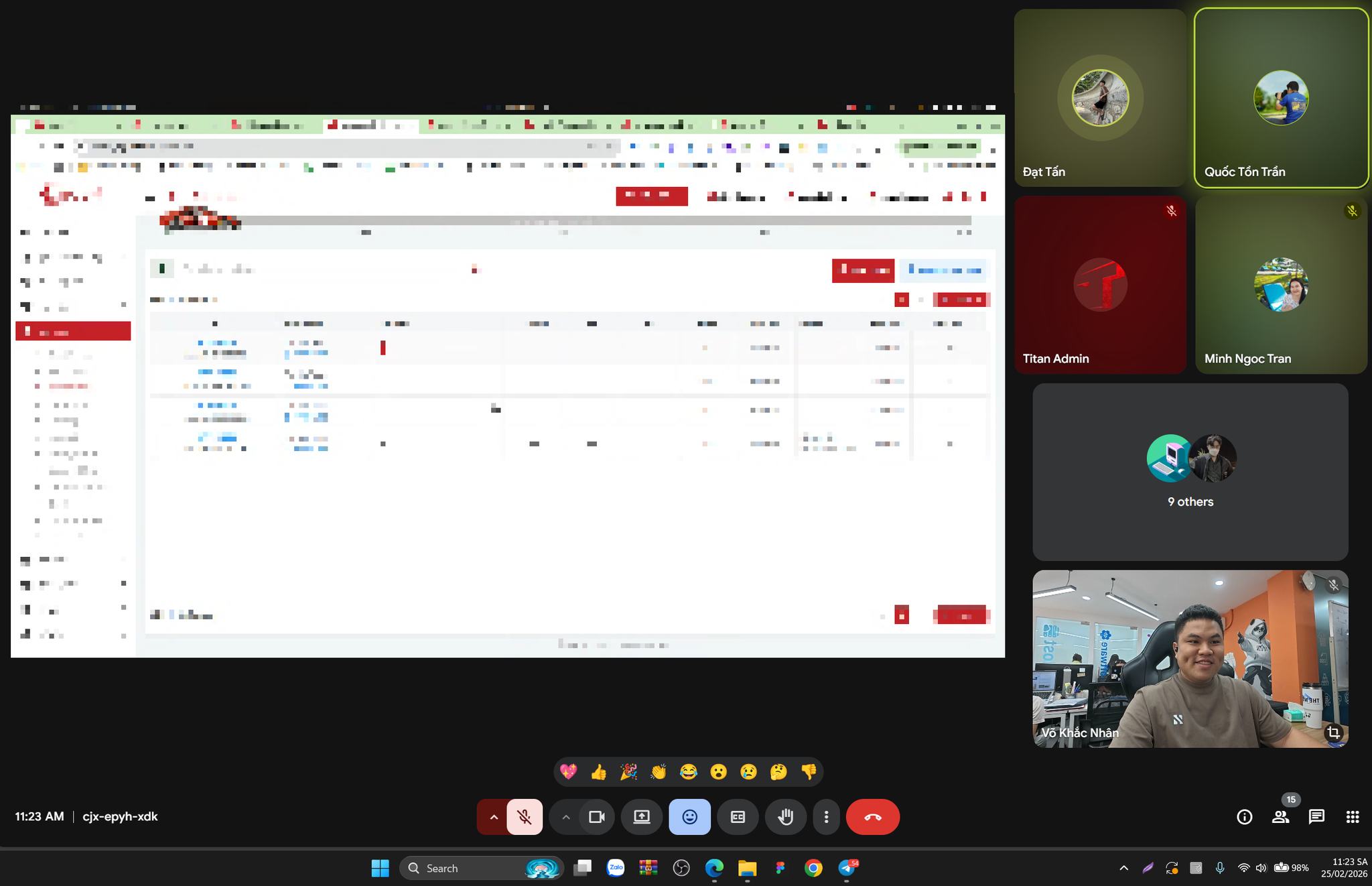Viewport: 1372px width, 886px height.
Task: Toggle closed captions
Action: point(738,817)
